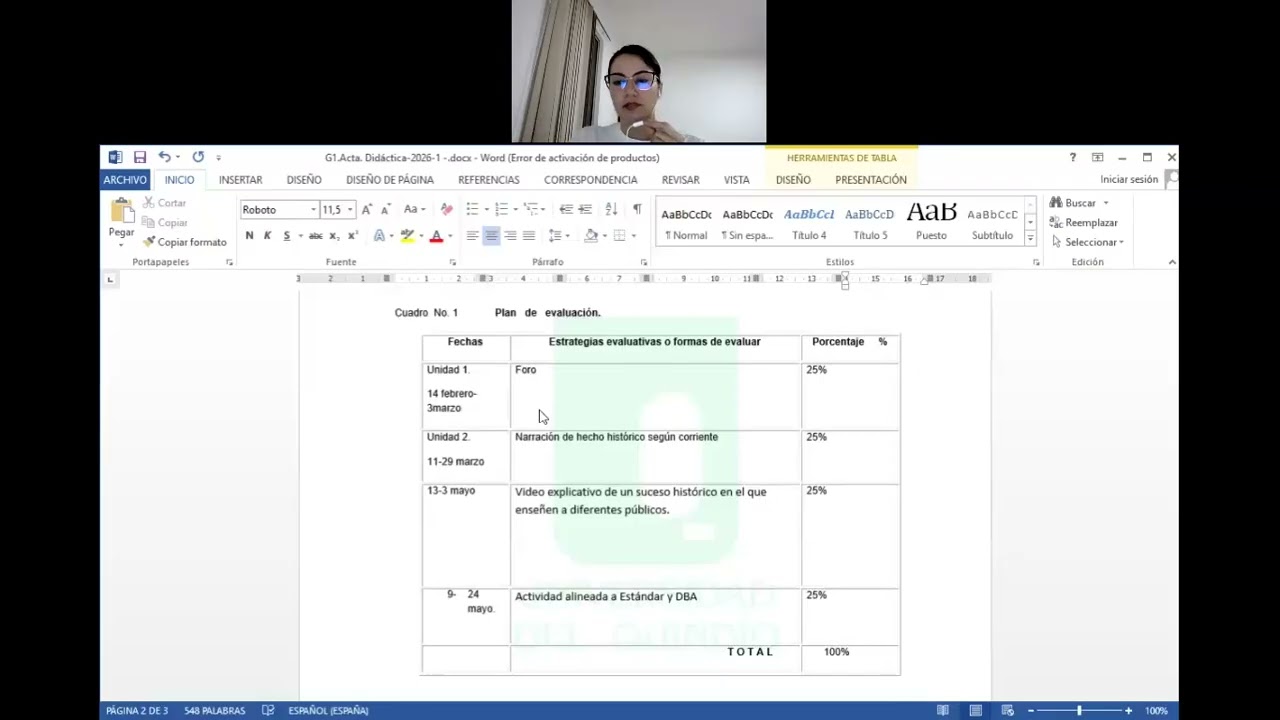Decrease paragraph indent

pyautogui.click(x=566, y=209)
